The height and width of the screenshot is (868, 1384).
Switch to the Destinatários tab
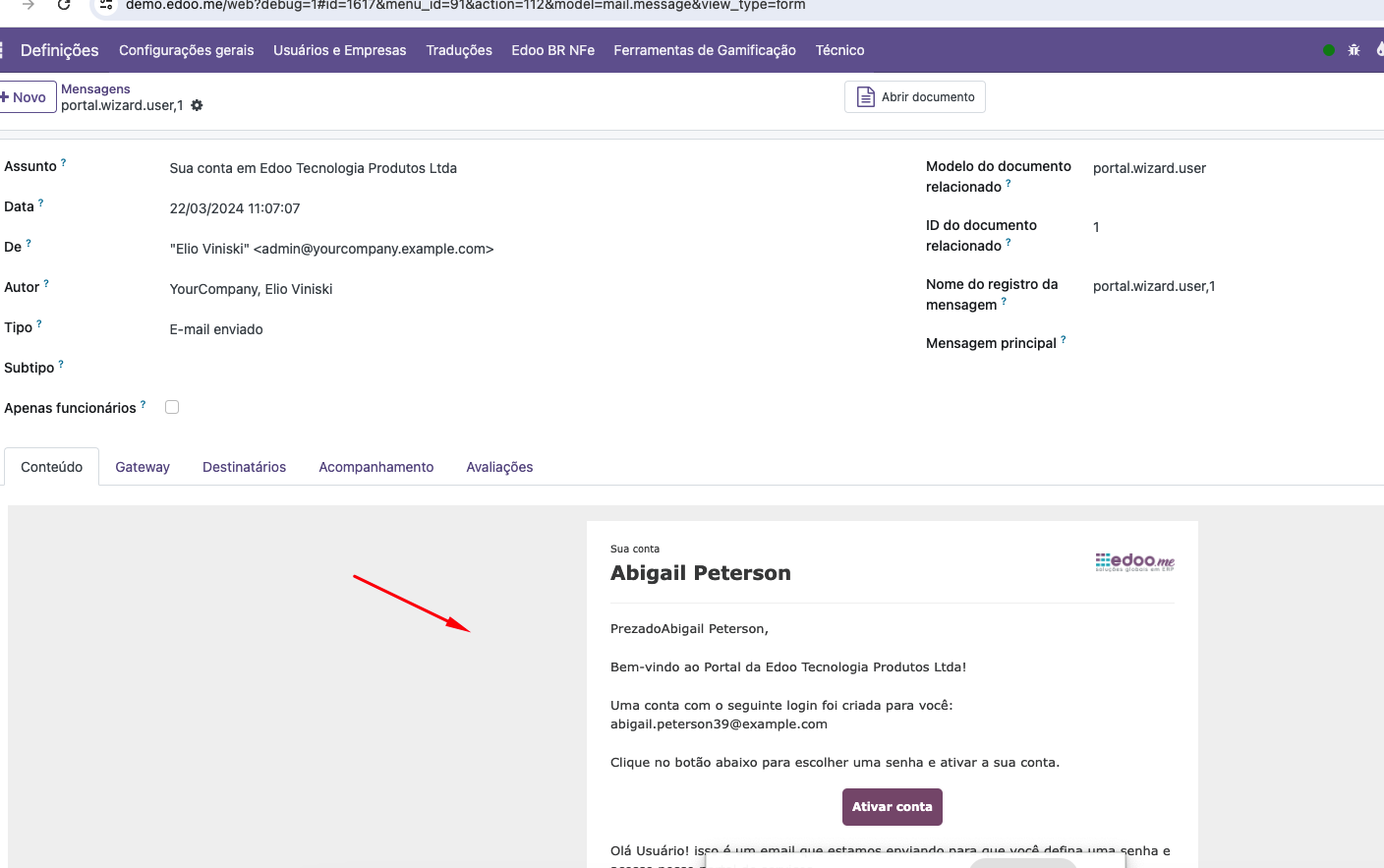click(245, 467)
